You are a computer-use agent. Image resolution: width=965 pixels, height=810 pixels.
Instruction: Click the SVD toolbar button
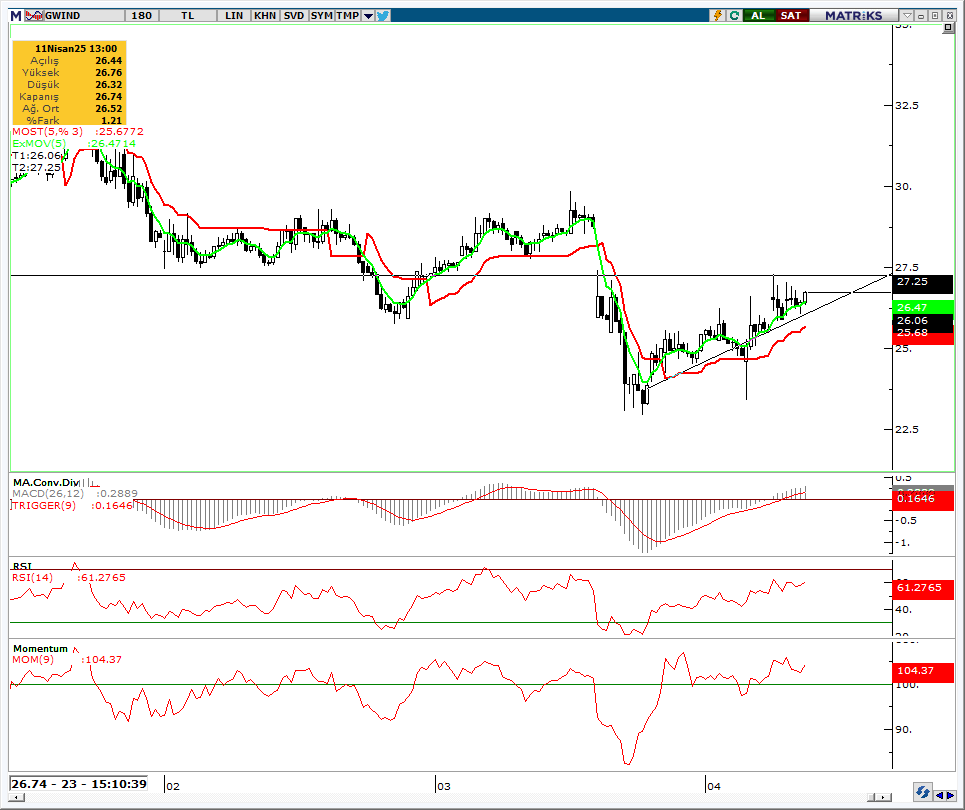pyautogui.click(x=294, y=15)
